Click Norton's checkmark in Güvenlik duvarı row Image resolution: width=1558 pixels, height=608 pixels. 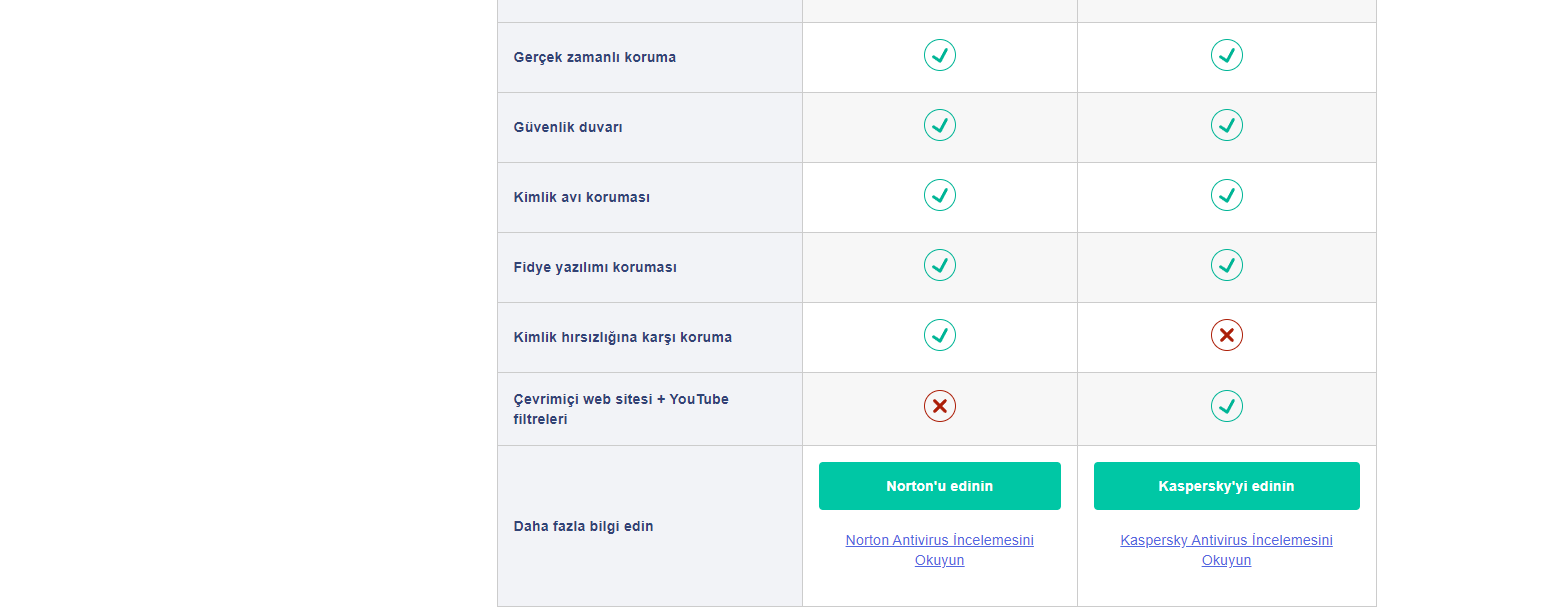point(940,125)
